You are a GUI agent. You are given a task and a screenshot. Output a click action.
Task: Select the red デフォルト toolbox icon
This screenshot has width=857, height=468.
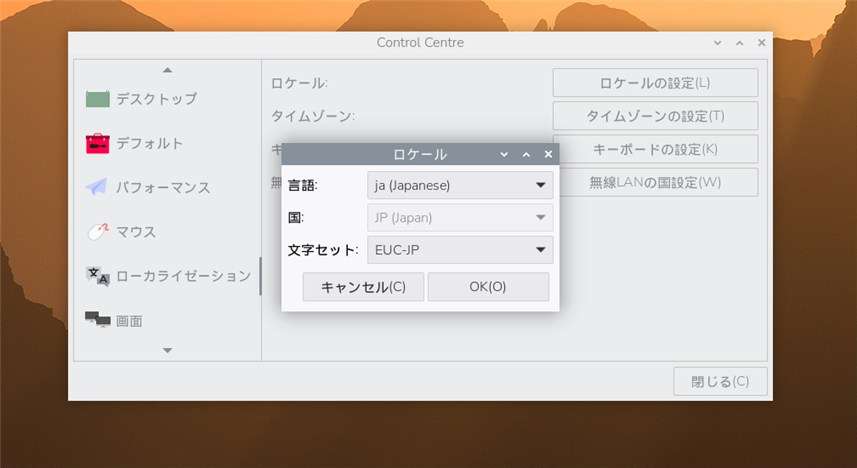[98, 144]
